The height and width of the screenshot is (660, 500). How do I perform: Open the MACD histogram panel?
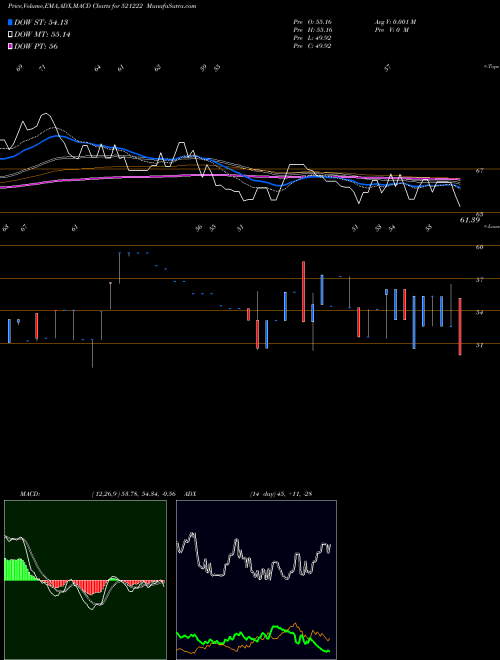[x=85, y=580]
